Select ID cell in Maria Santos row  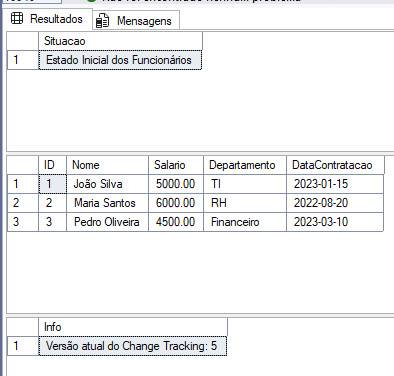coord(53,203)
